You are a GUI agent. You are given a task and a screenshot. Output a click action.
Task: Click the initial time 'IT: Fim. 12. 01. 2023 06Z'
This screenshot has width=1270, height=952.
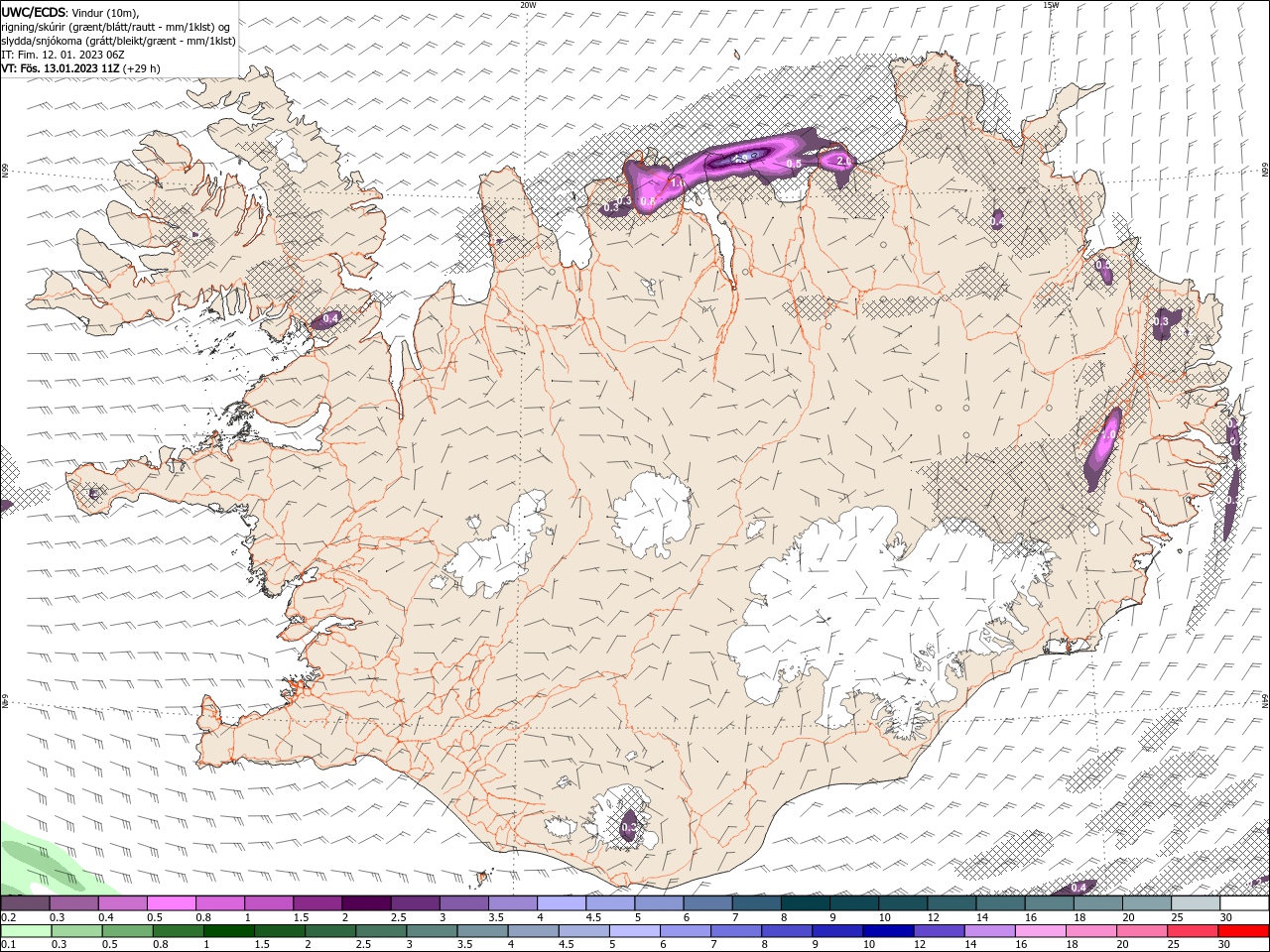click(x=62, y=55)
